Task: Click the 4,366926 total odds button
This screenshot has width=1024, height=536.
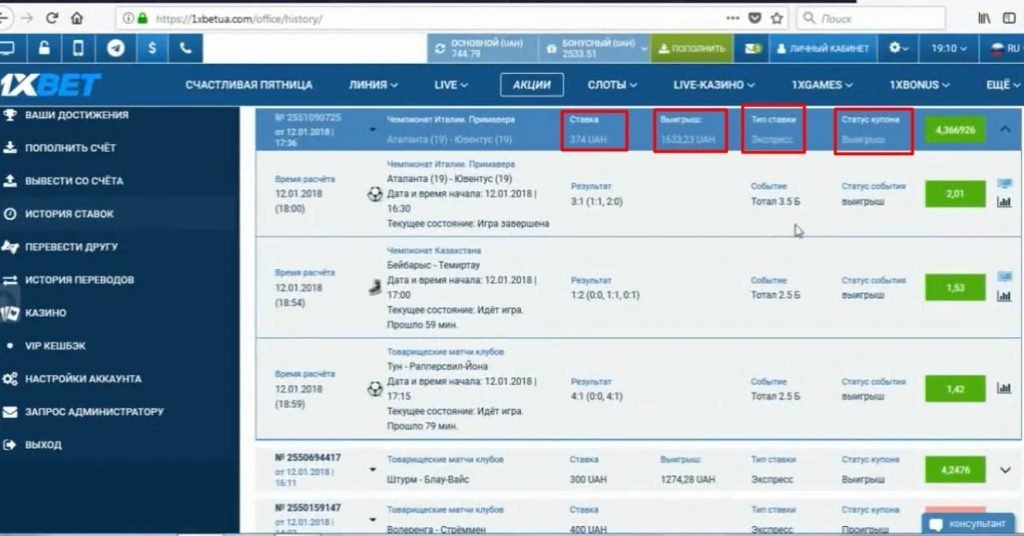Action: 955,130
